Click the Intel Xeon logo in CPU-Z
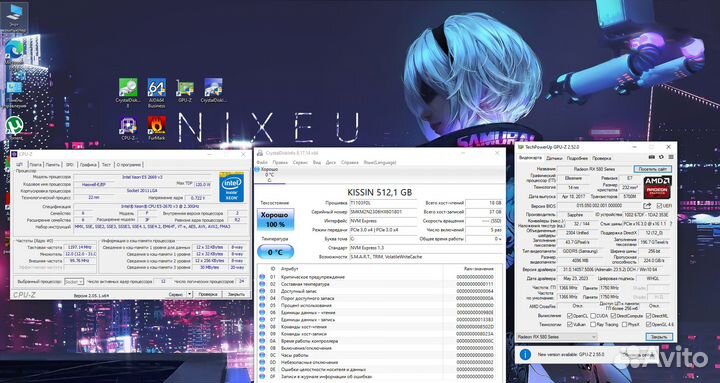 tap(231, 187)
